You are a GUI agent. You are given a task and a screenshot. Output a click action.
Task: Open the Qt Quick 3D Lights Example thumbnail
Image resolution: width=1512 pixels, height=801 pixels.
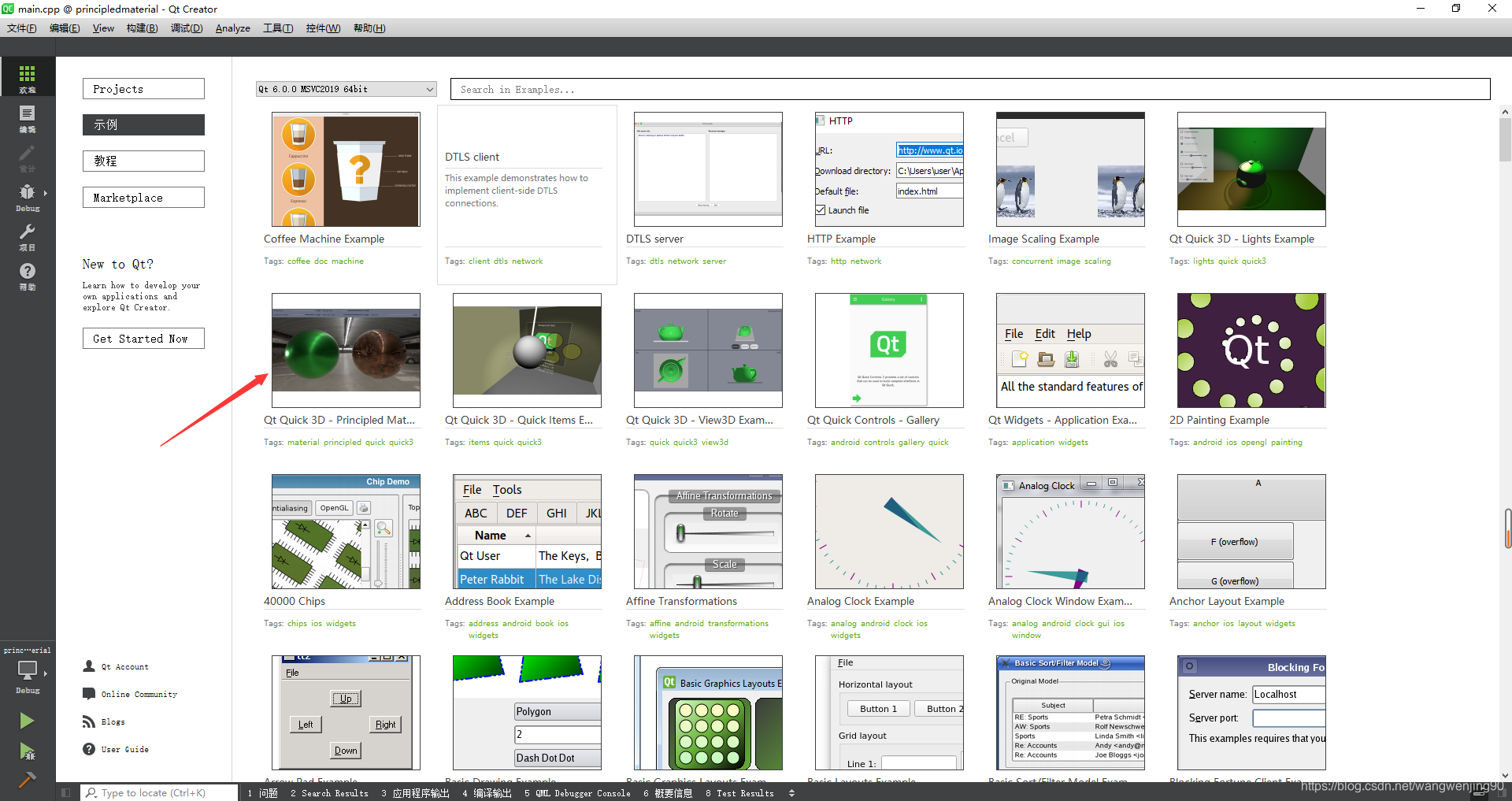[1251, 169]
